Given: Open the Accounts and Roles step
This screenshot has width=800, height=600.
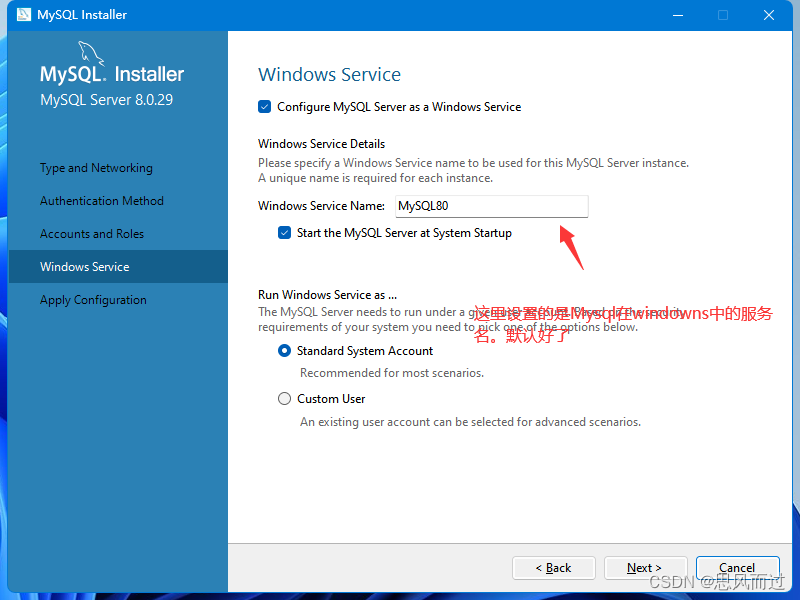Looking at the screenshot, I should 92,234.
